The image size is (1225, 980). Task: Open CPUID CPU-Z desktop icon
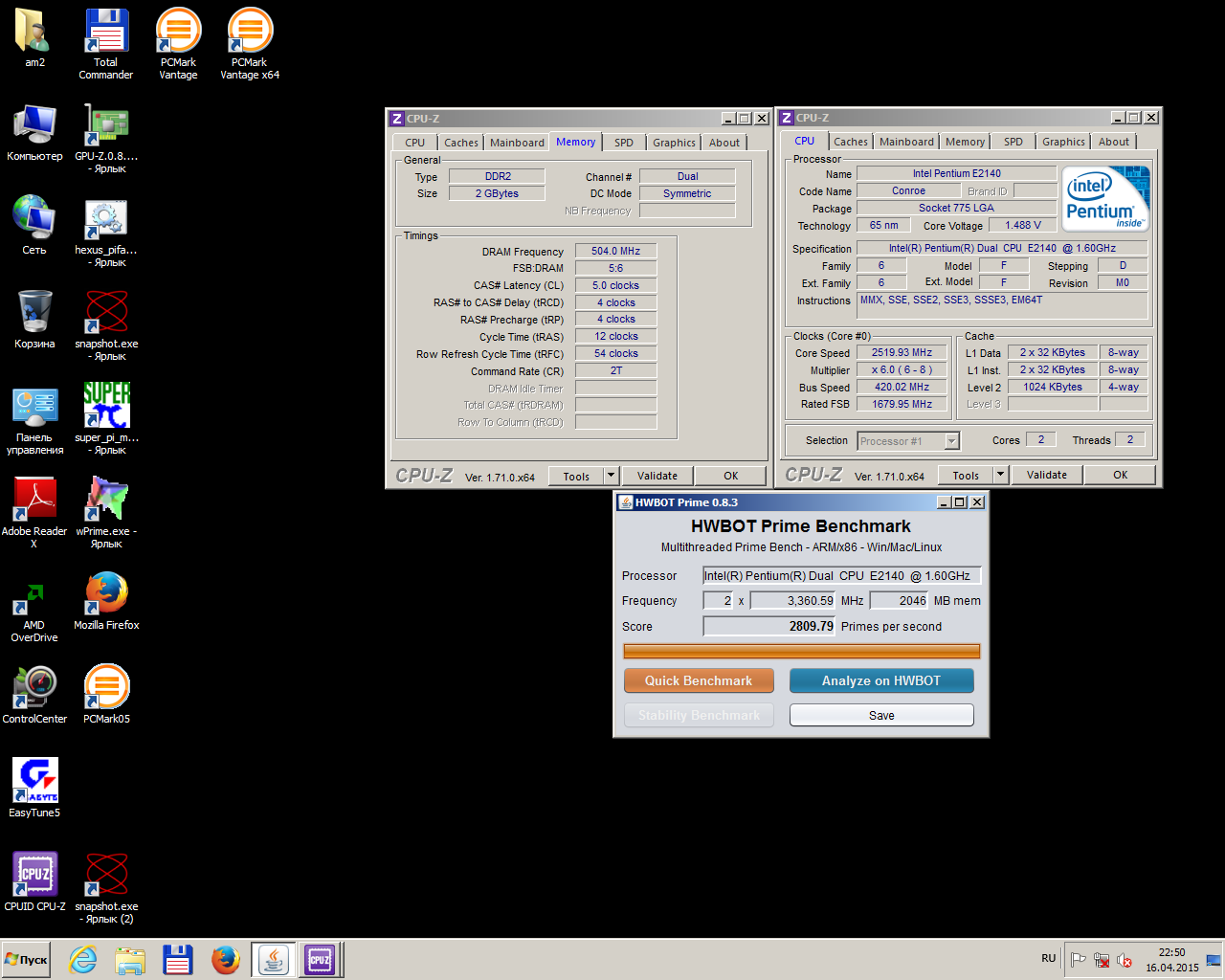pyautogui.click(x=34, y=882)
